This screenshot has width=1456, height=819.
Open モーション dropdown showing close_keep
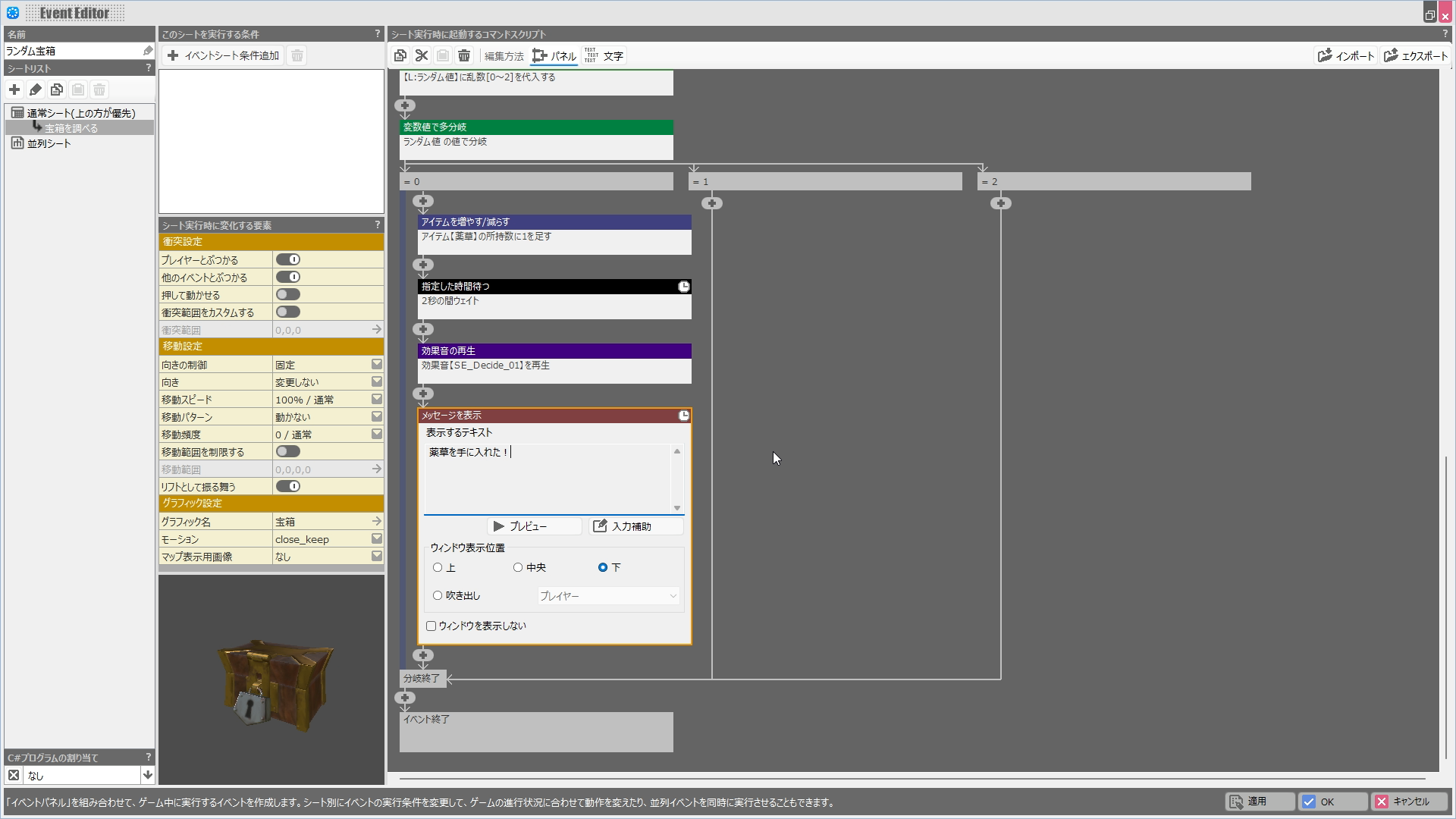point(376,538)
